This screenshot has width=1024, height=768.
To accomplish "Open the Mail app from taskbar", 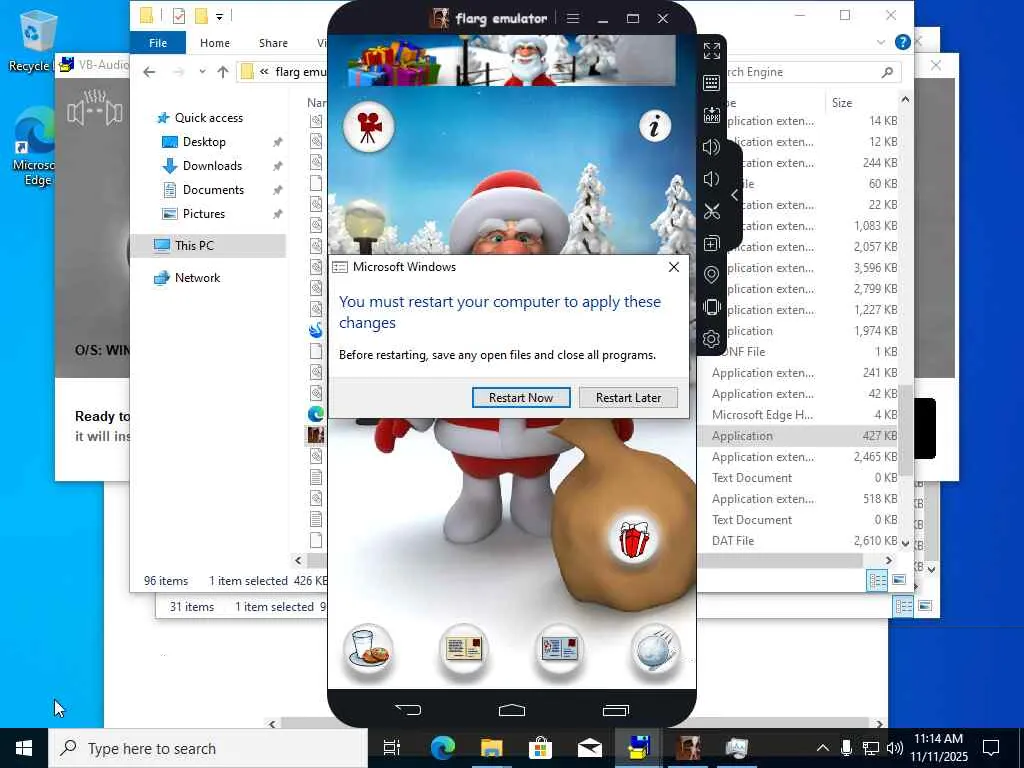I will pos(590,748).
